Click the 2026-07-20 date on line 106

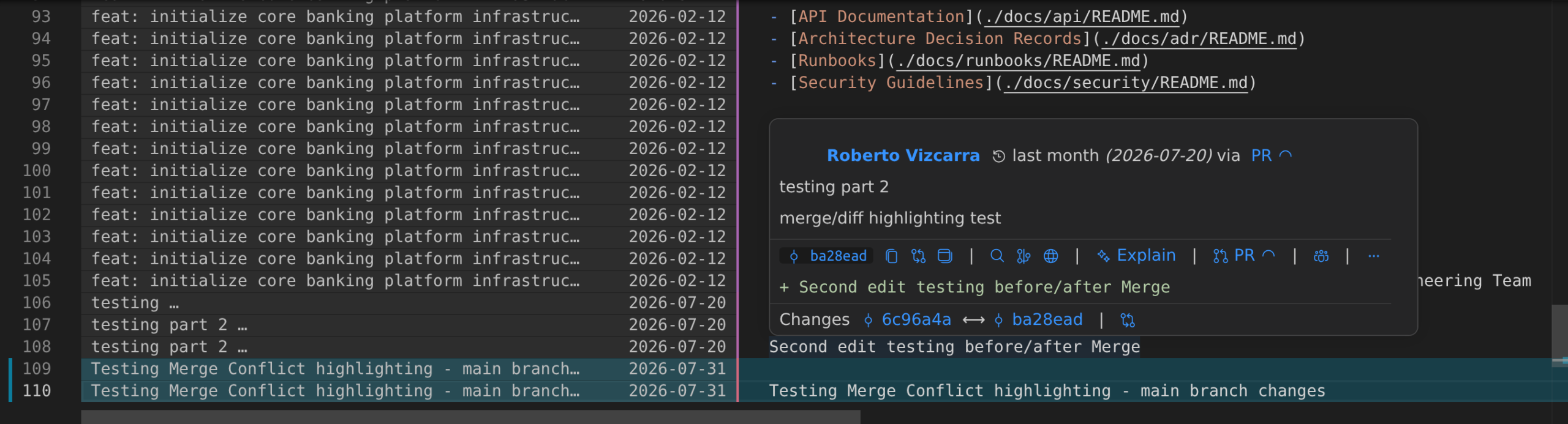pyautogui.click(x=677, y=303)
